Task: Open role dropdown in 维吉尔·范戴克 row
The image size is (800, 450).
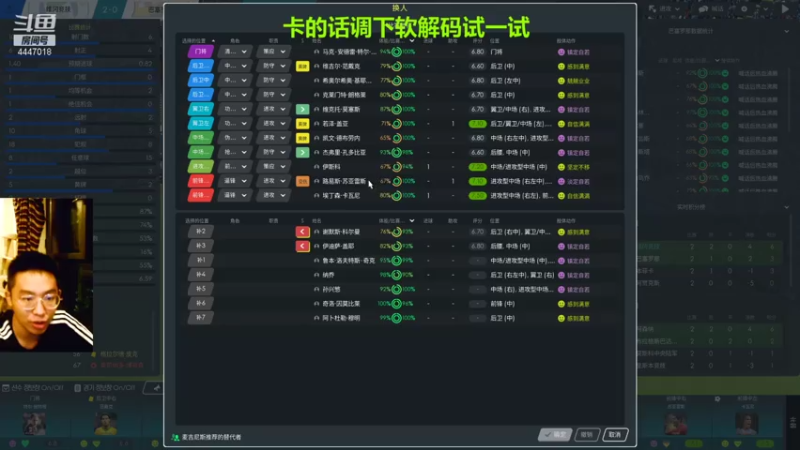Action: click(235, 66)
